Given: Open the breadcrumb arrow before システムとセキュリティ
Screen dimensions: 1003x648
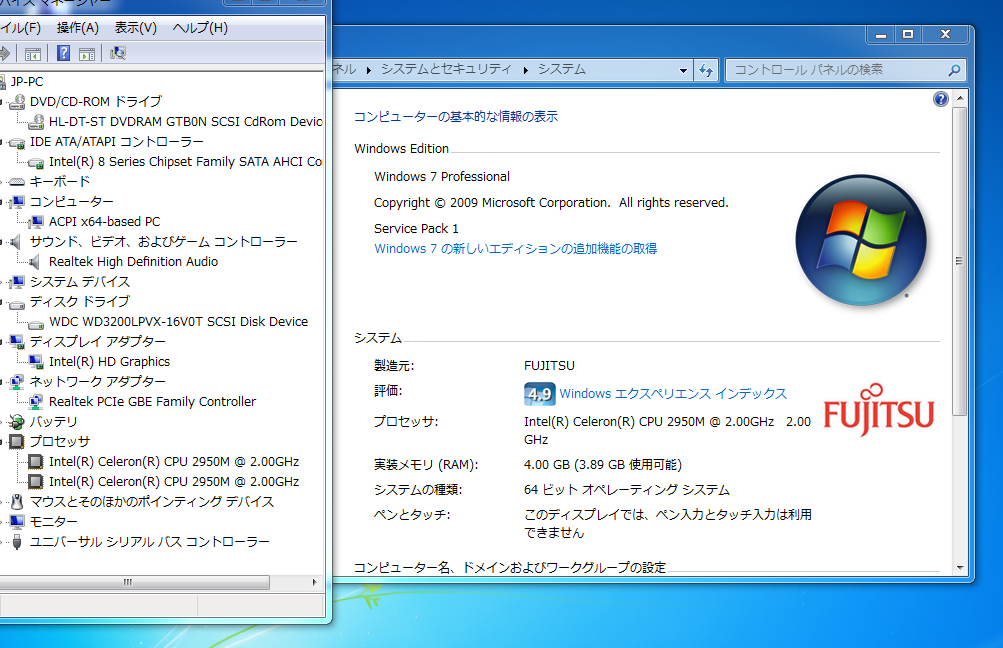Looking at the screenshot, I should [x=368, y=70].
